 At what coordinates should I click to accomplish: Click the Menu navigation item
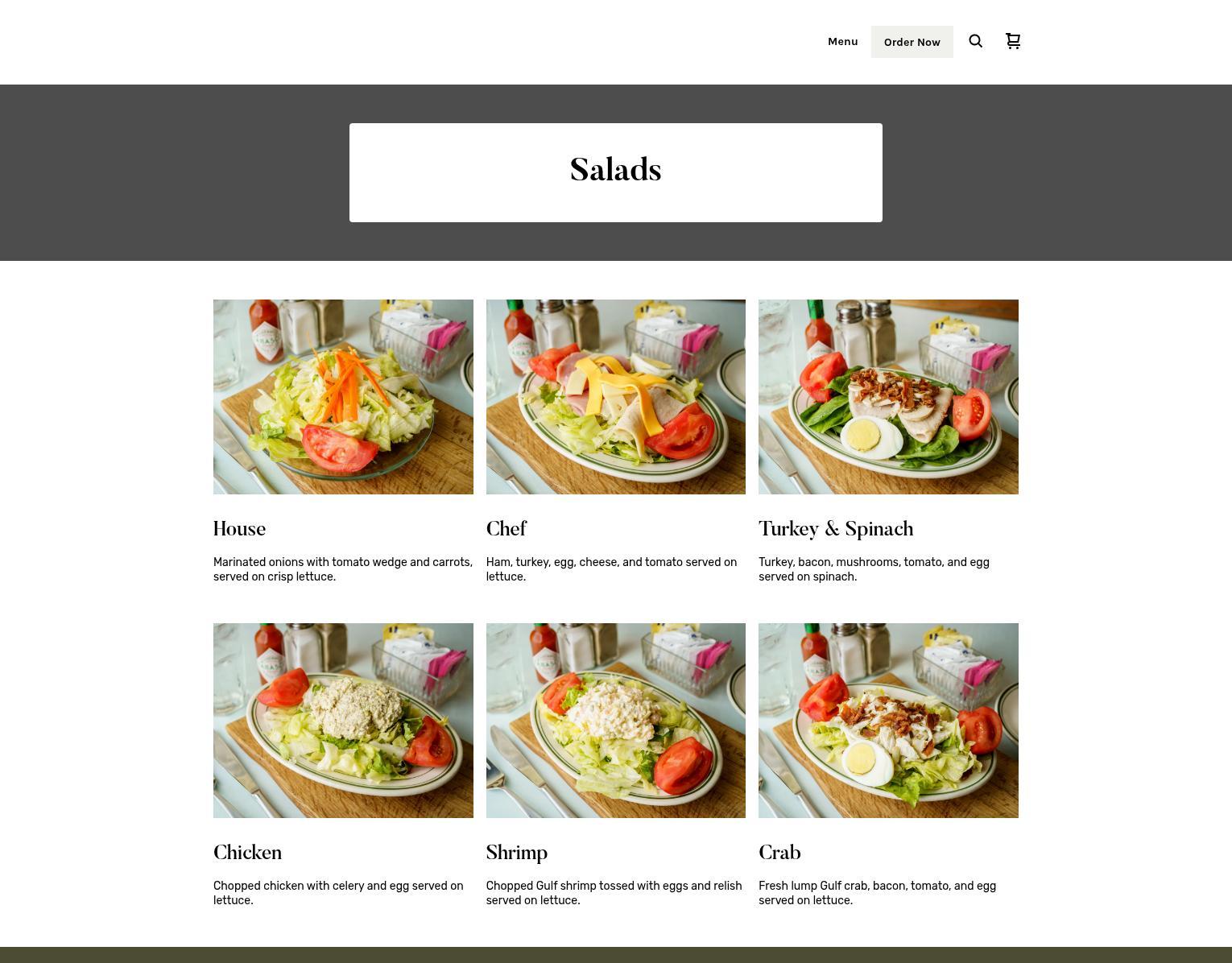pyautogui.click(x=843, y=42)
